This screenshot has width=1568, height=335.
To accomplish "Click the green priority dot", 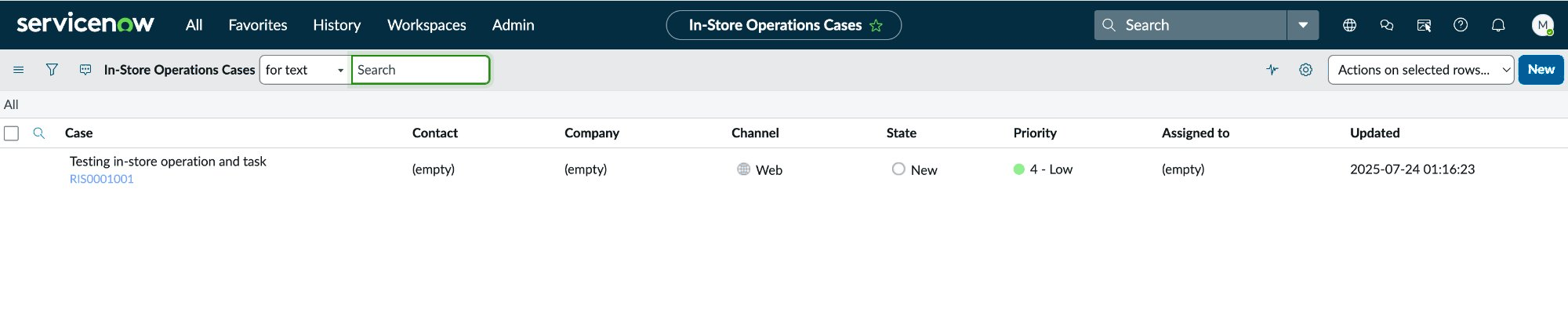I will tap(1019, 169).
